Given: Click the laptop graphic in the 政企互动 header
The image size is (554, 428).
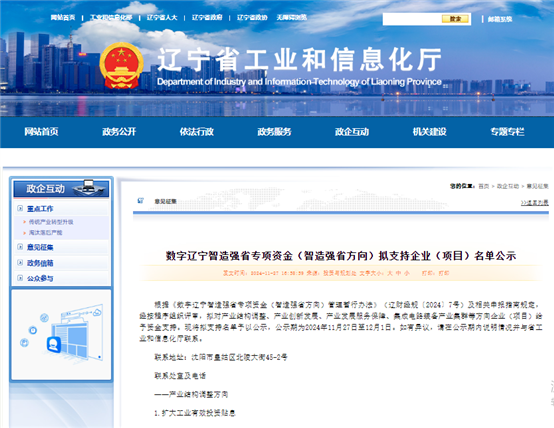Looking at the screenshot, I should (x=89, y=188).
